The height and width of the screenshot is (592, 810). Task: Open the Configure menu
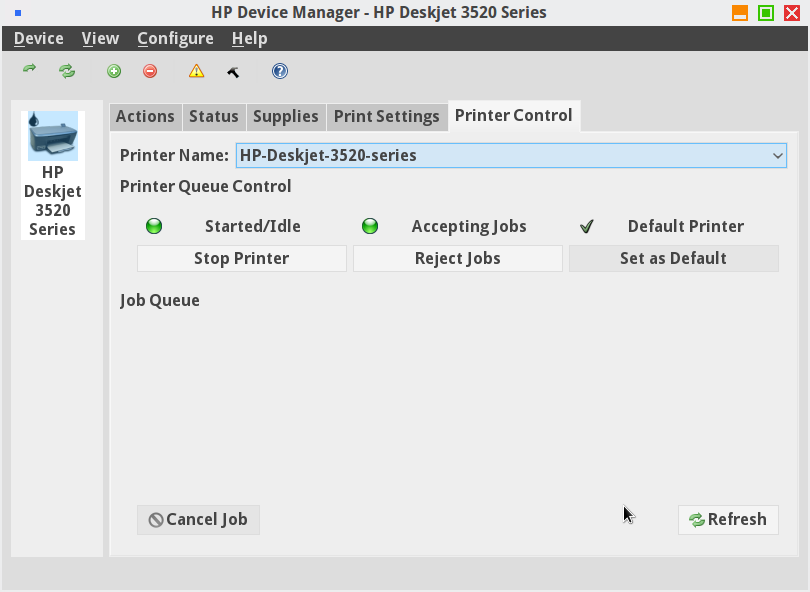point(175,38)
